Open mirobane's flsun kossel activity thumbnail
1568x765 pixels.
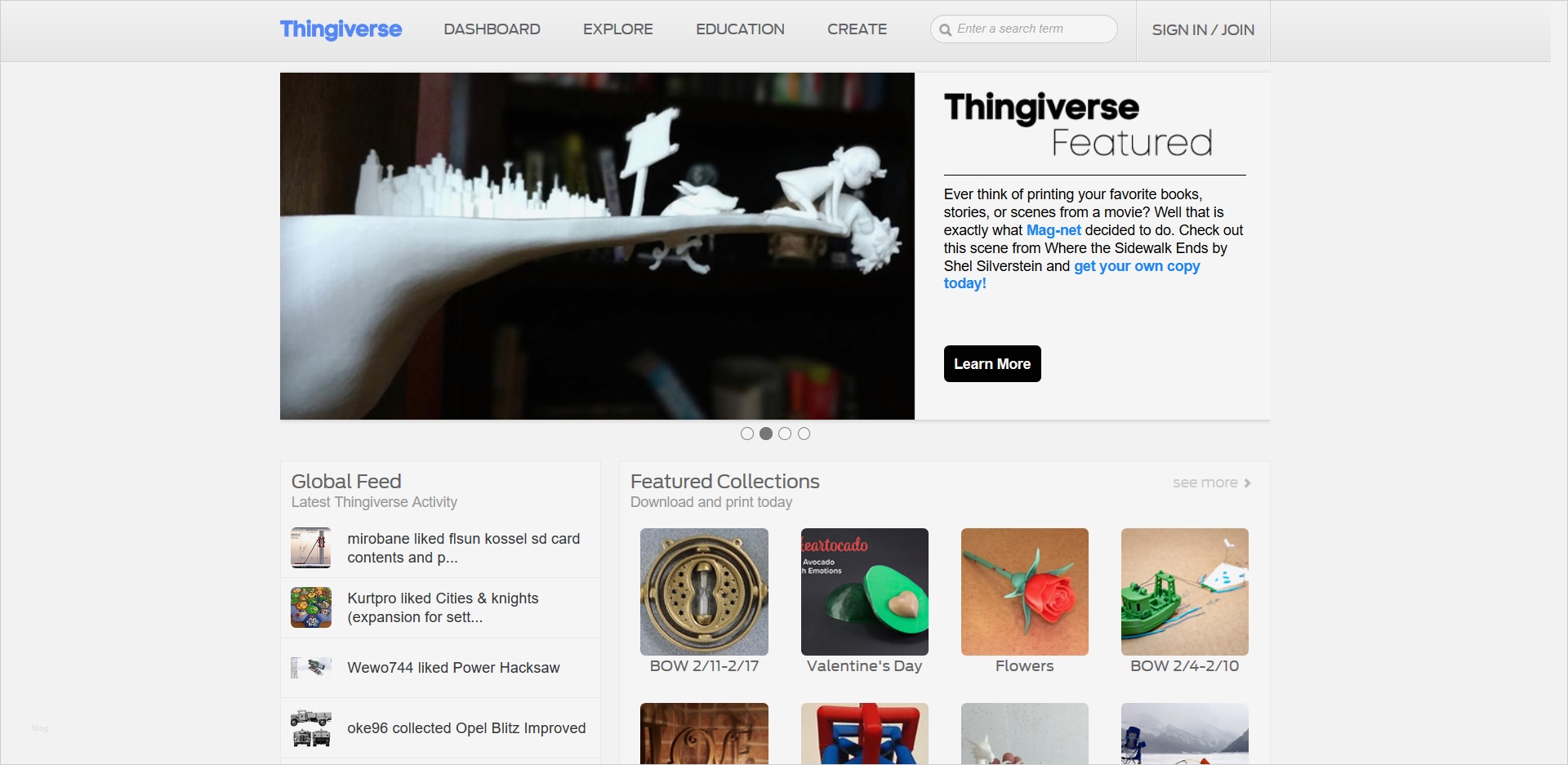(x=311, y=548)
